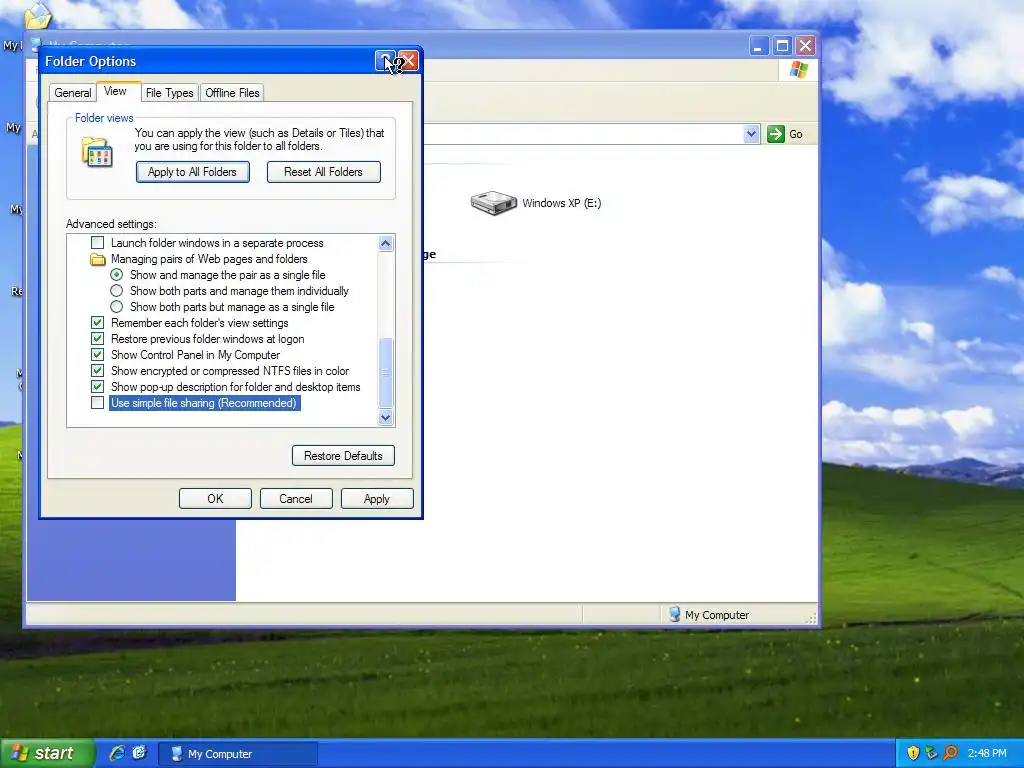This screenshot has height=768, width=1024.
Task: Open the Offline Files tab
Action: [x=232, y=93]
